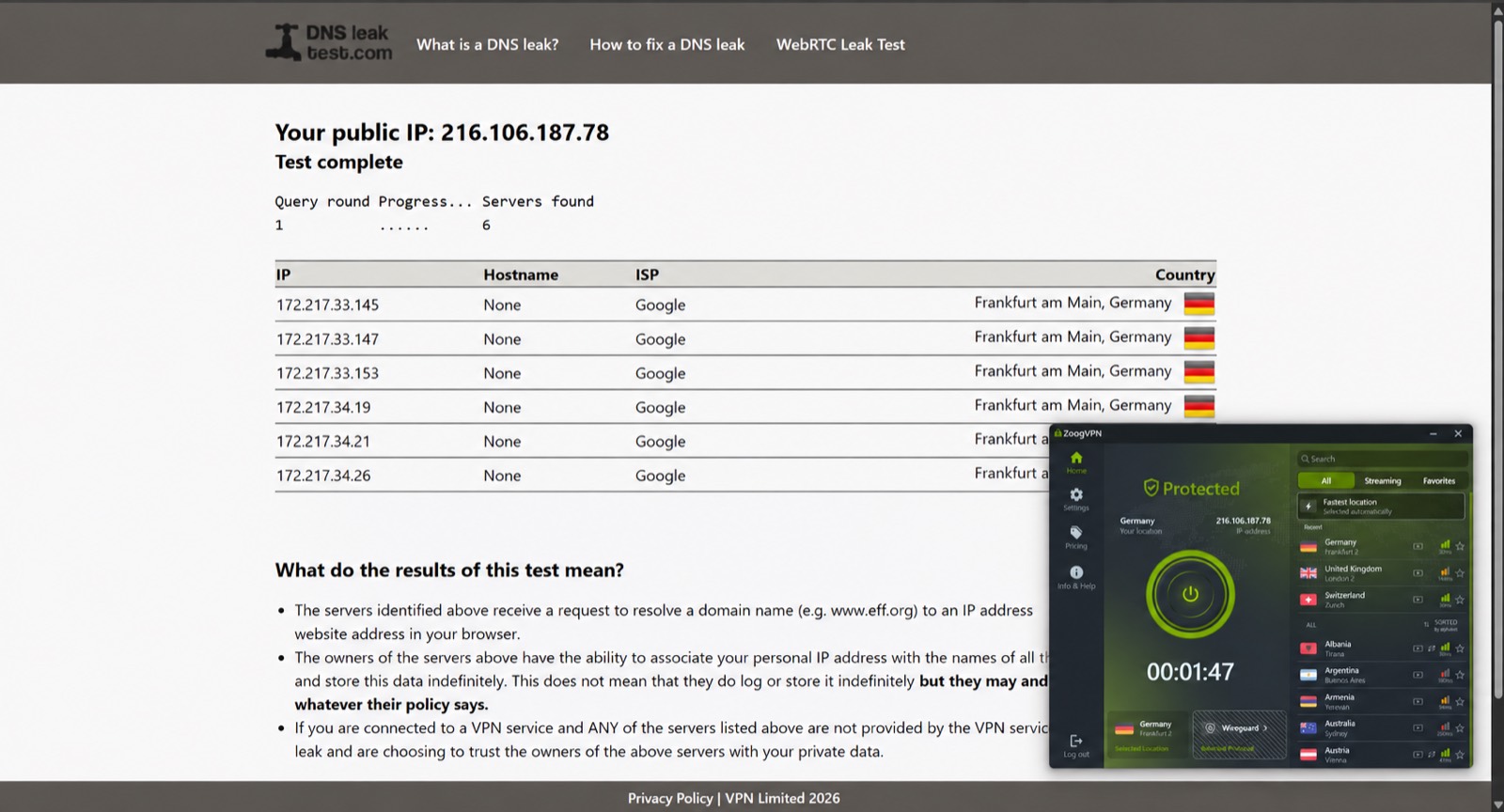Screen dimensions: 1504x812
Task: Star Albania Tirana as a favorite
Action: tap(1460, 648)
